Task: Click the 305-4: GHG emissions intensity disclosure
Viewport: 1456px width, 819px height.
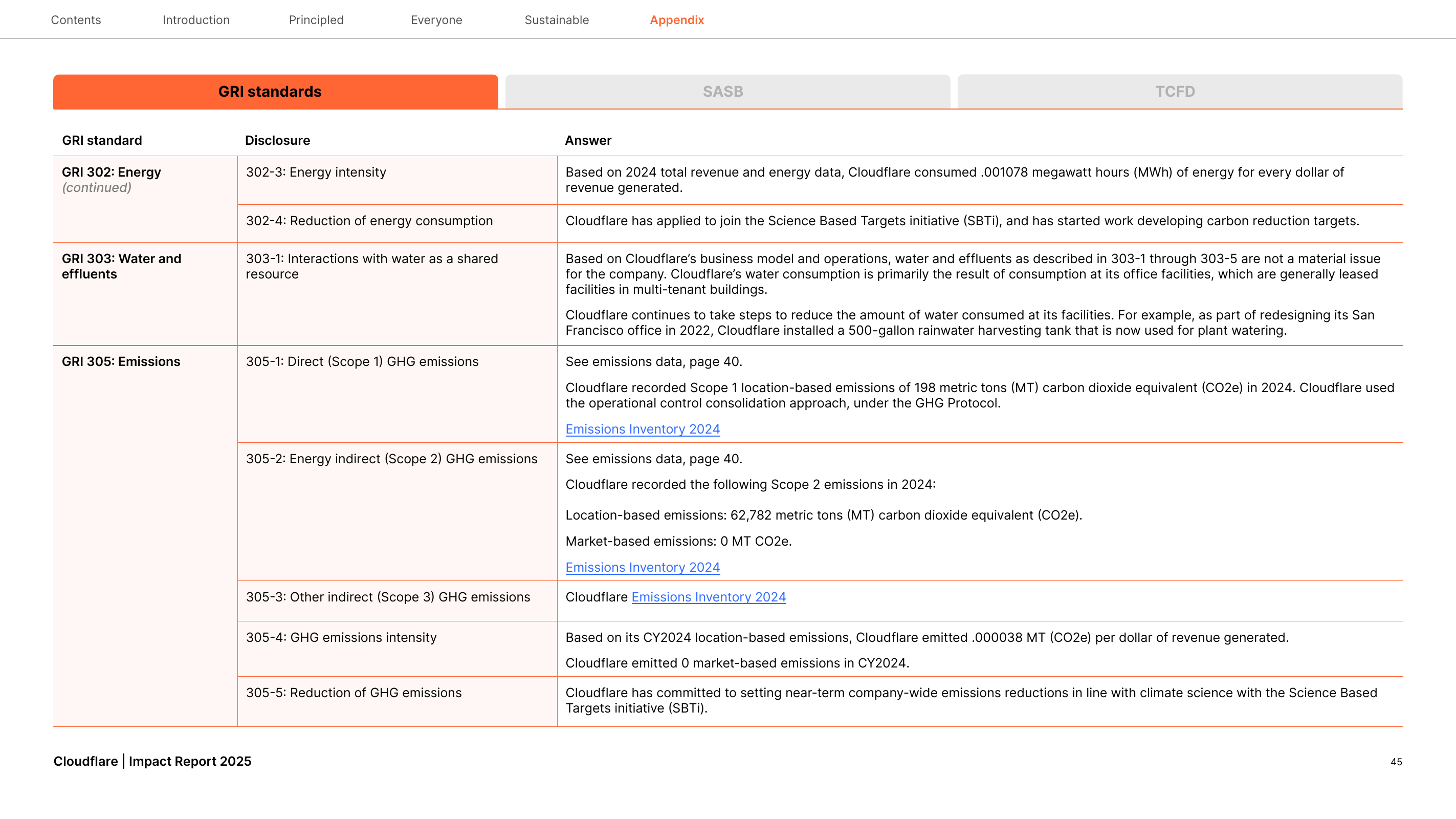Action: click(x=341, y=637)
